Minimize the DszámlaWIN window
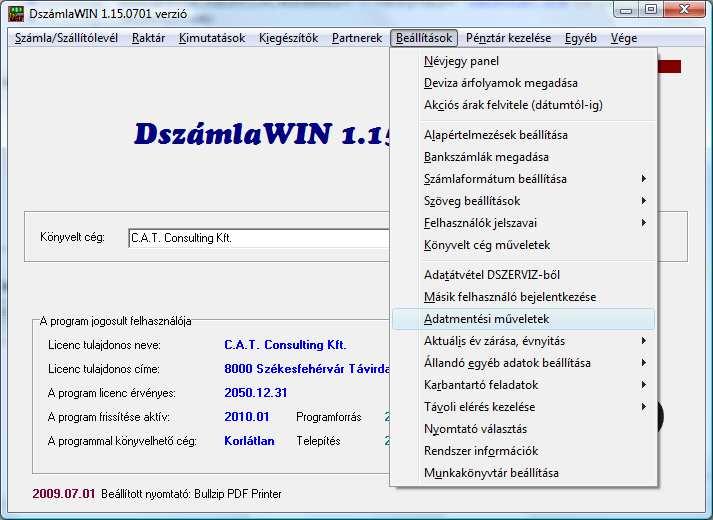713x520 pixels. (626, 10)
